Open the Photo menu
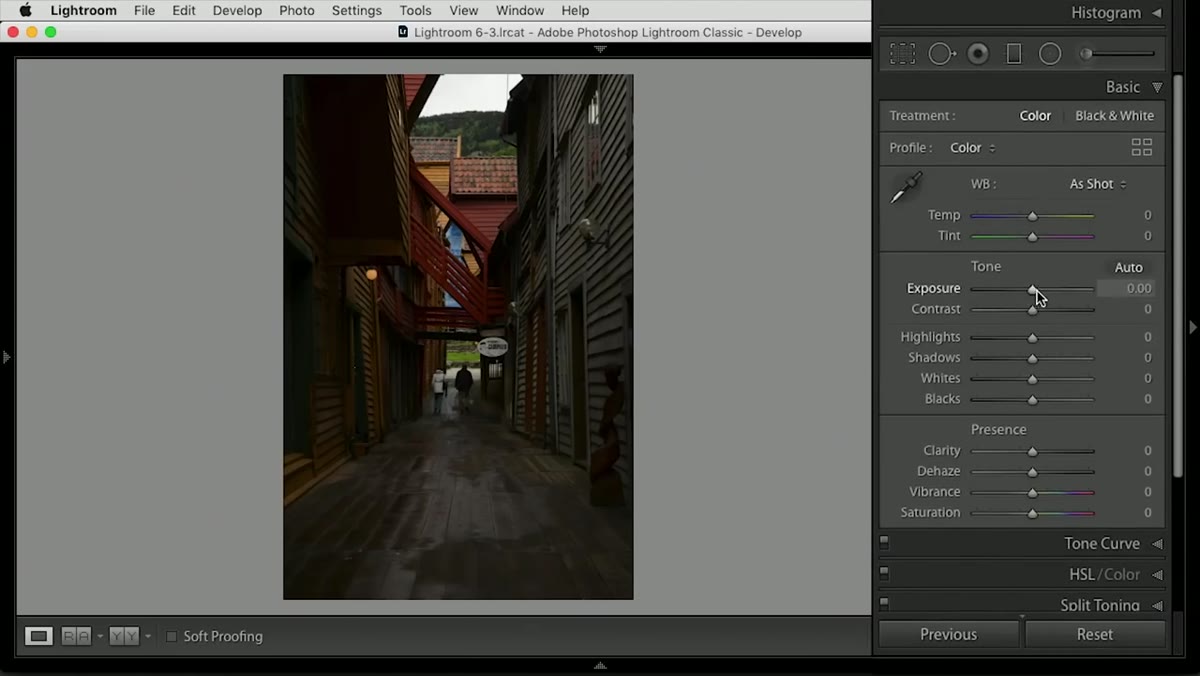Viewport: 1200px width, 676px height. 297,11
